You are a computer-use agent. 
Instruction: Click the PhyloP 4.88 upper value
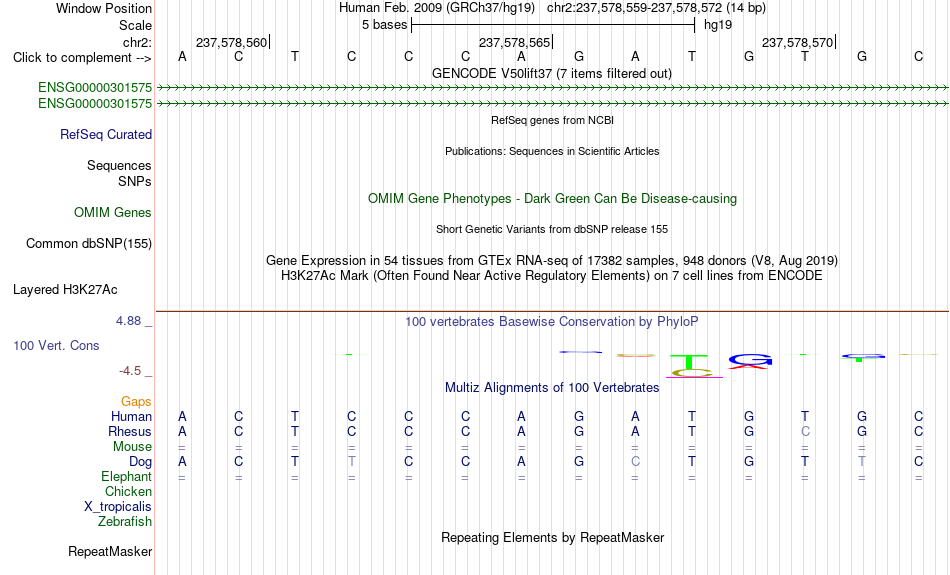point(128,321)
